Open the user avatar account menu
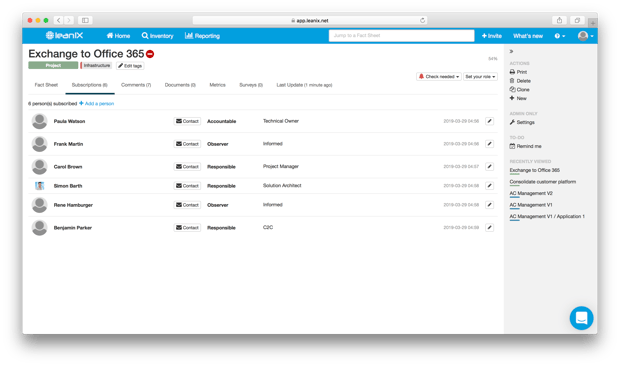 pyautogui.click(x=585, y=36)
